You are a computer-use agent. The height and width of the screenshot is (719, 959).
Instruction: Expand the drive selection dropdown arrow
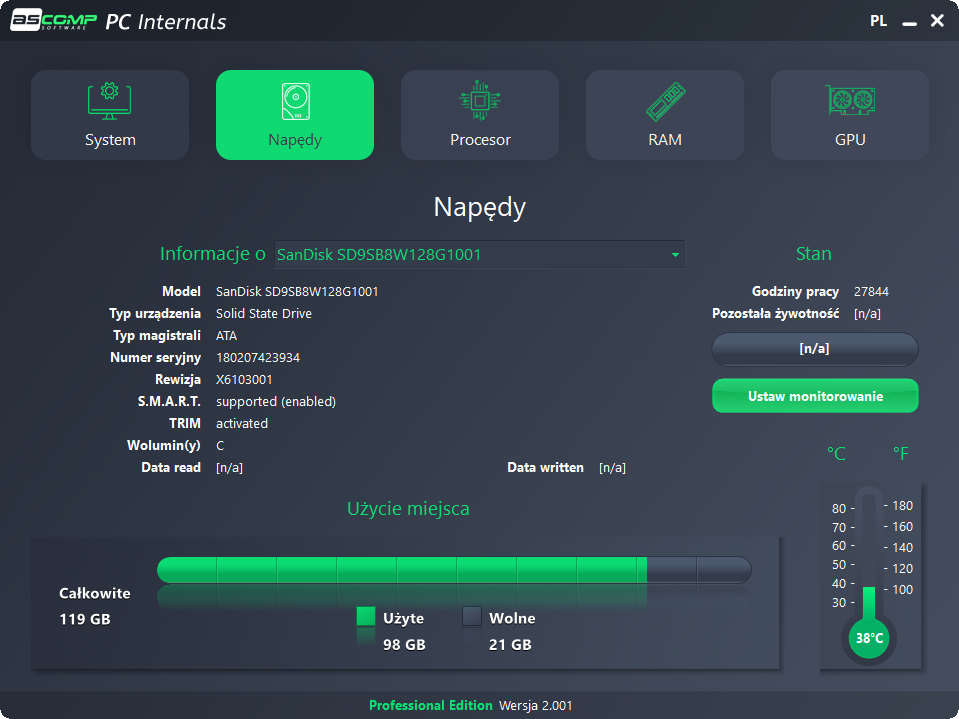point(675,254)
